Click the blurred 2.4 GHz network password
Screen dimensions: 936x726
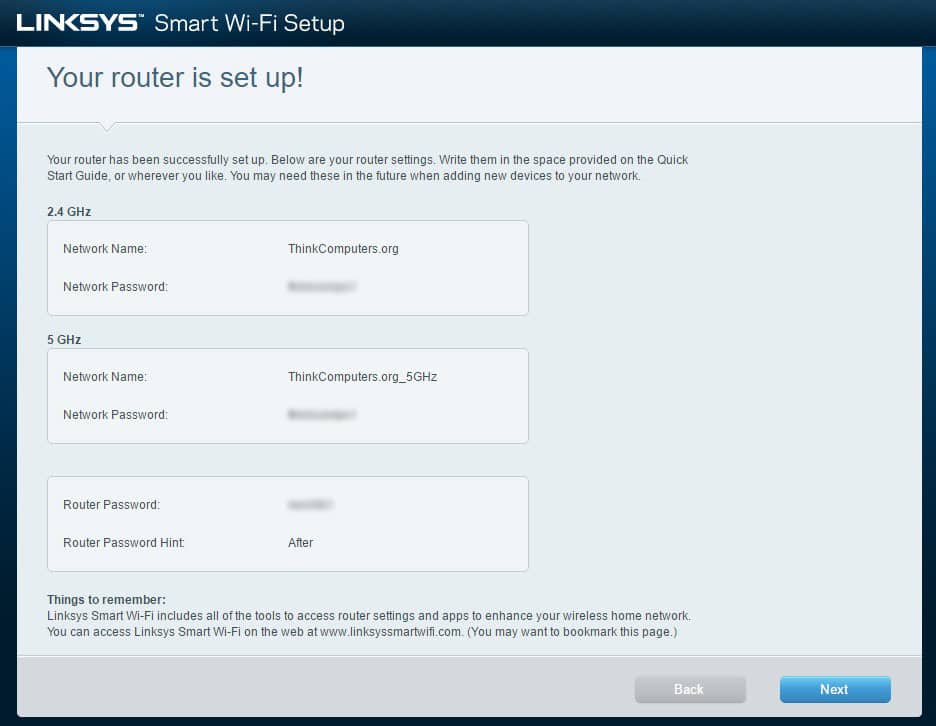point(321,287)
